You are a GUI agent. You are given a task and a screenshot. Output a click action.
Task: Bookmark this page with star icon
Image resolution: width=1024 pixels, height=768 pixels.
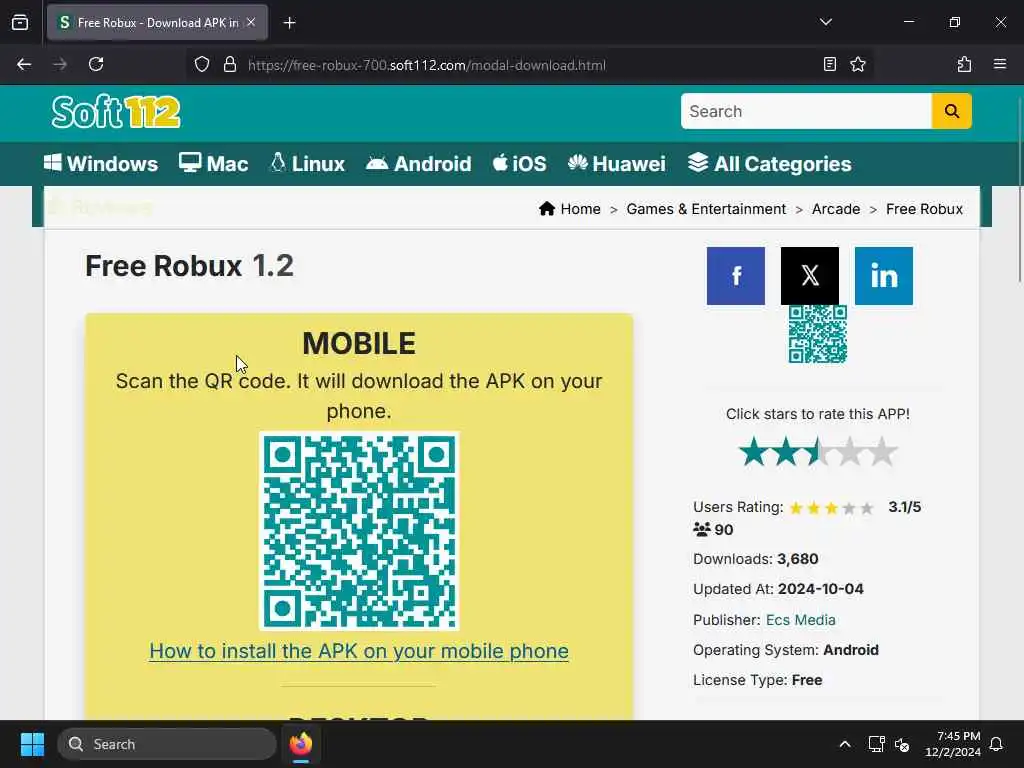coord(858,64)
